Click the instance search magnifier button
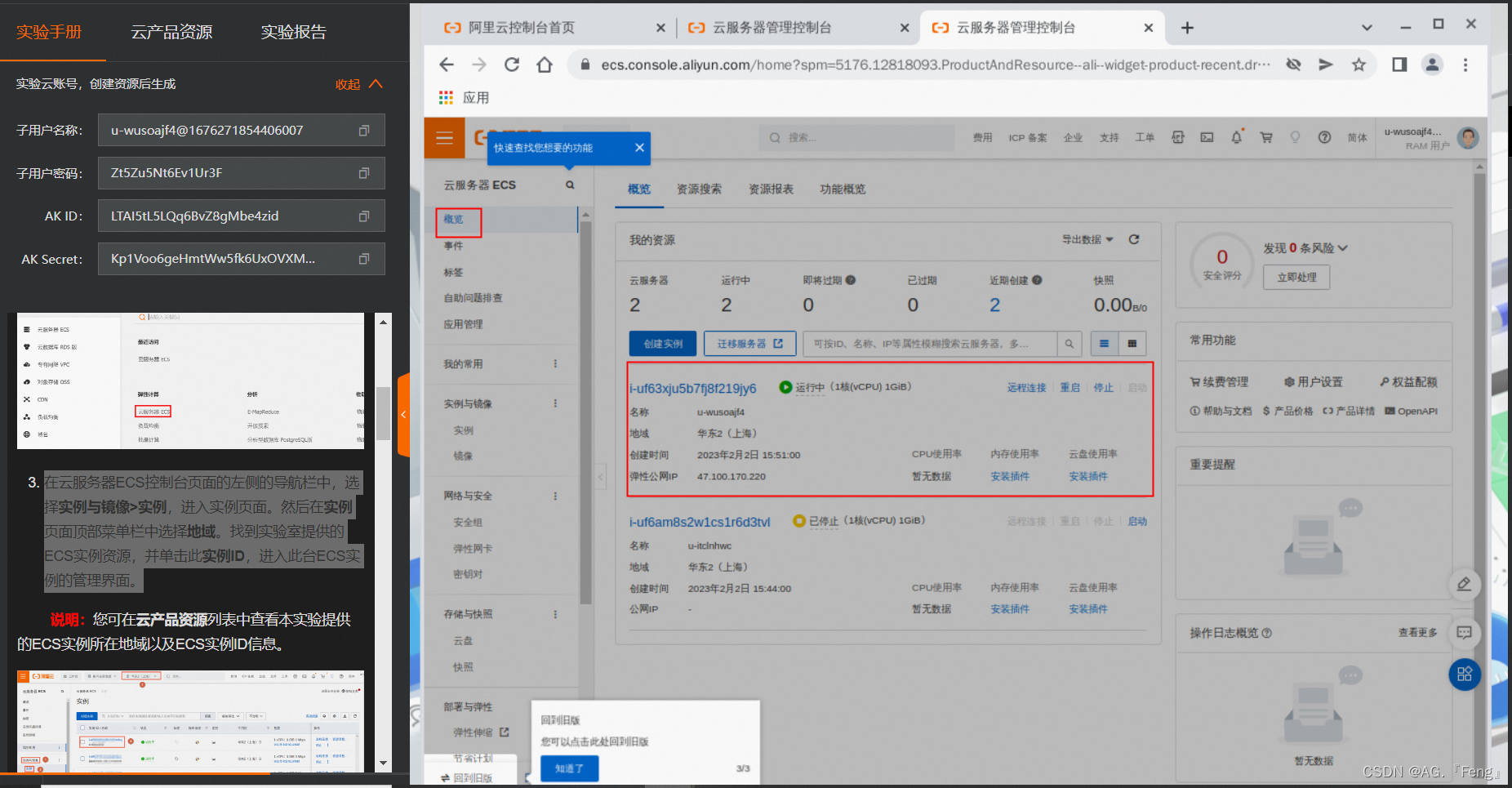 click(1069, 344)
